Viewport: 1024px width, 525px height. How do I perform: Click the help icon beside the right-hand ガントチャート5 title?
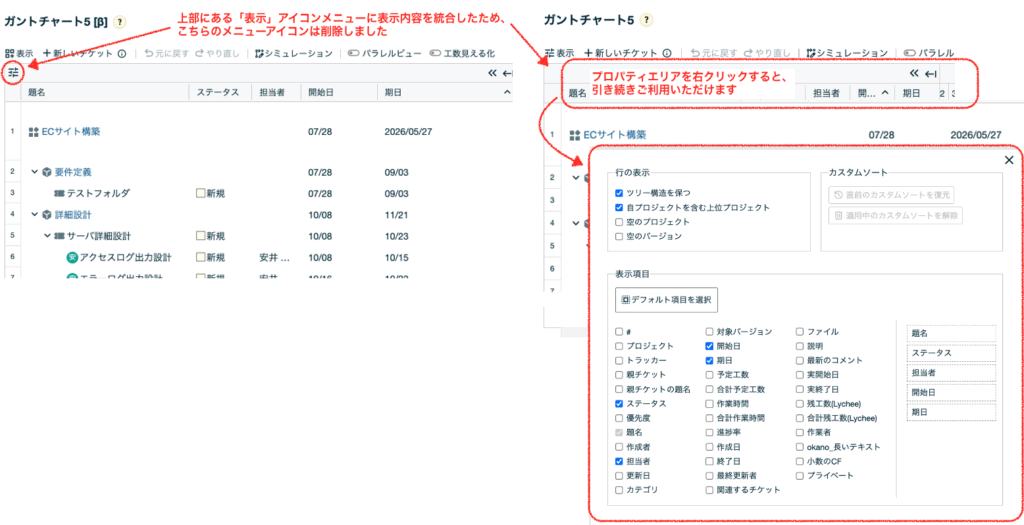pyautogui.click(x=646, y=20)
